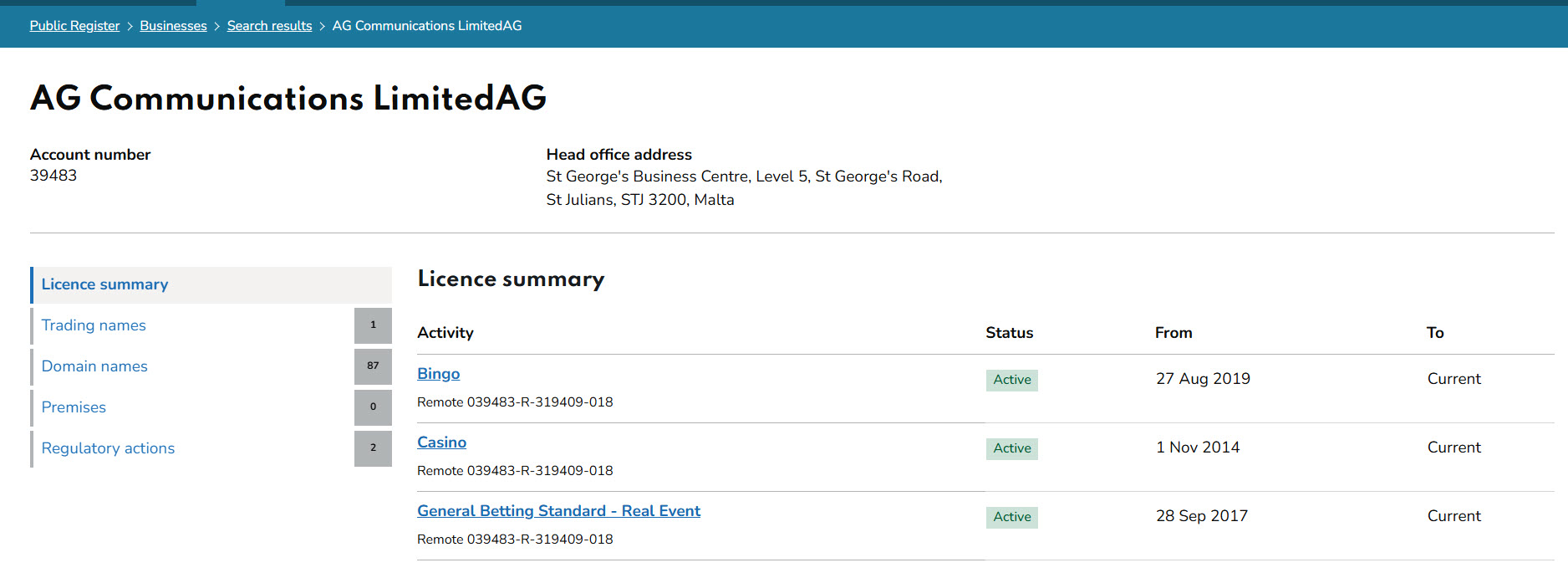Open the Casino licence activity link

point(441,442)
